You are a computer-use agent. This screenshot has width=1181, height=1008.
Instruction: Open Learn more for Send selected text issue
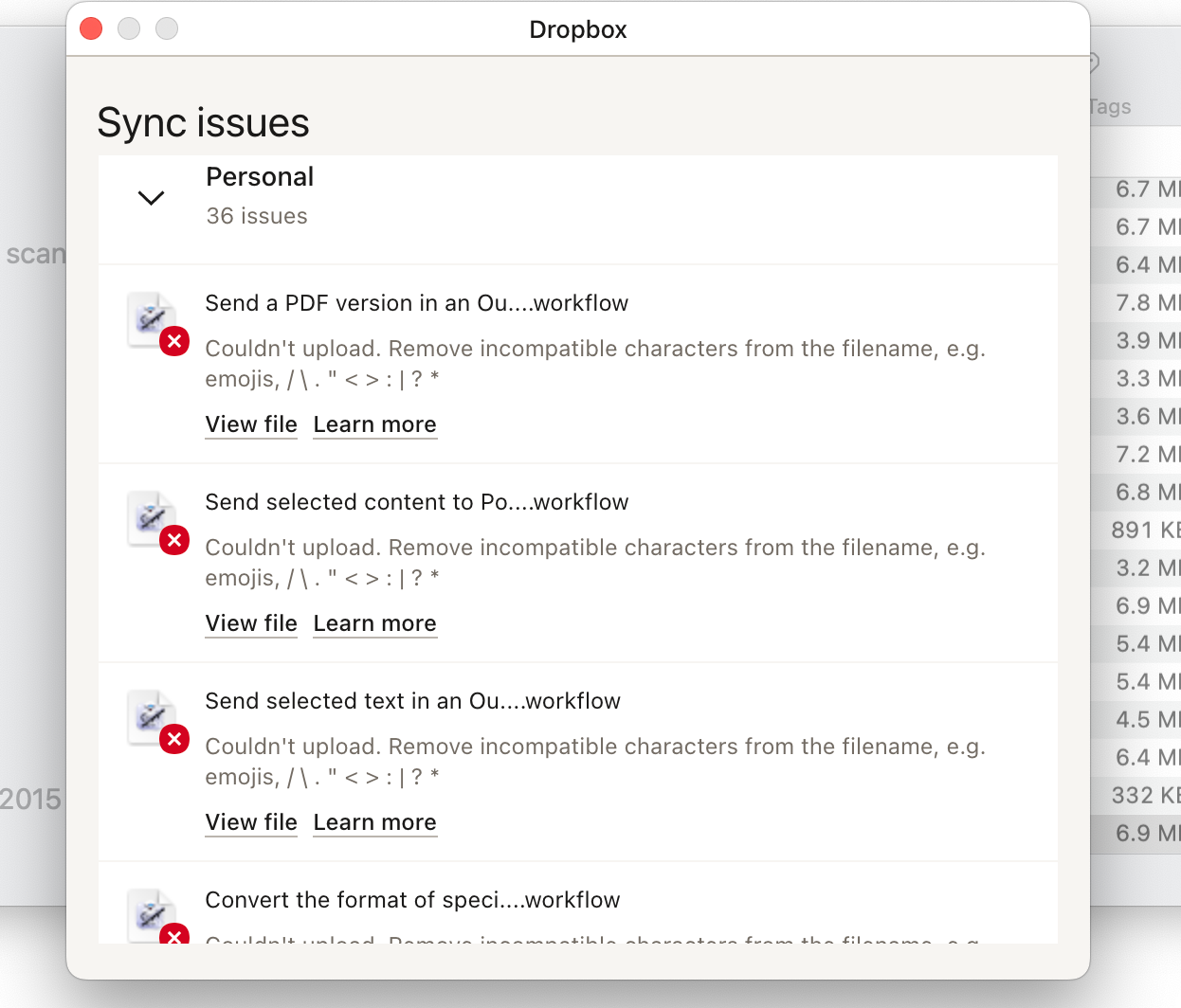click(x=374, y=822)
